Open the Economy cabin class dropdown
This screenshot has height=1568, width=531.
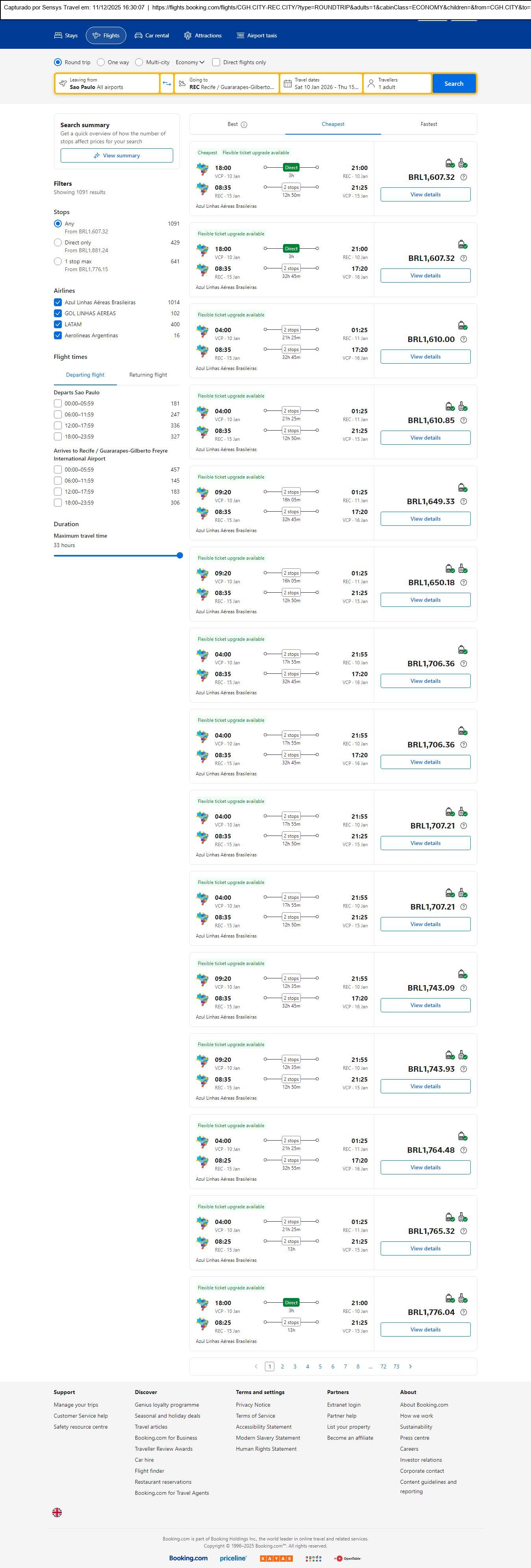[189, 62]
